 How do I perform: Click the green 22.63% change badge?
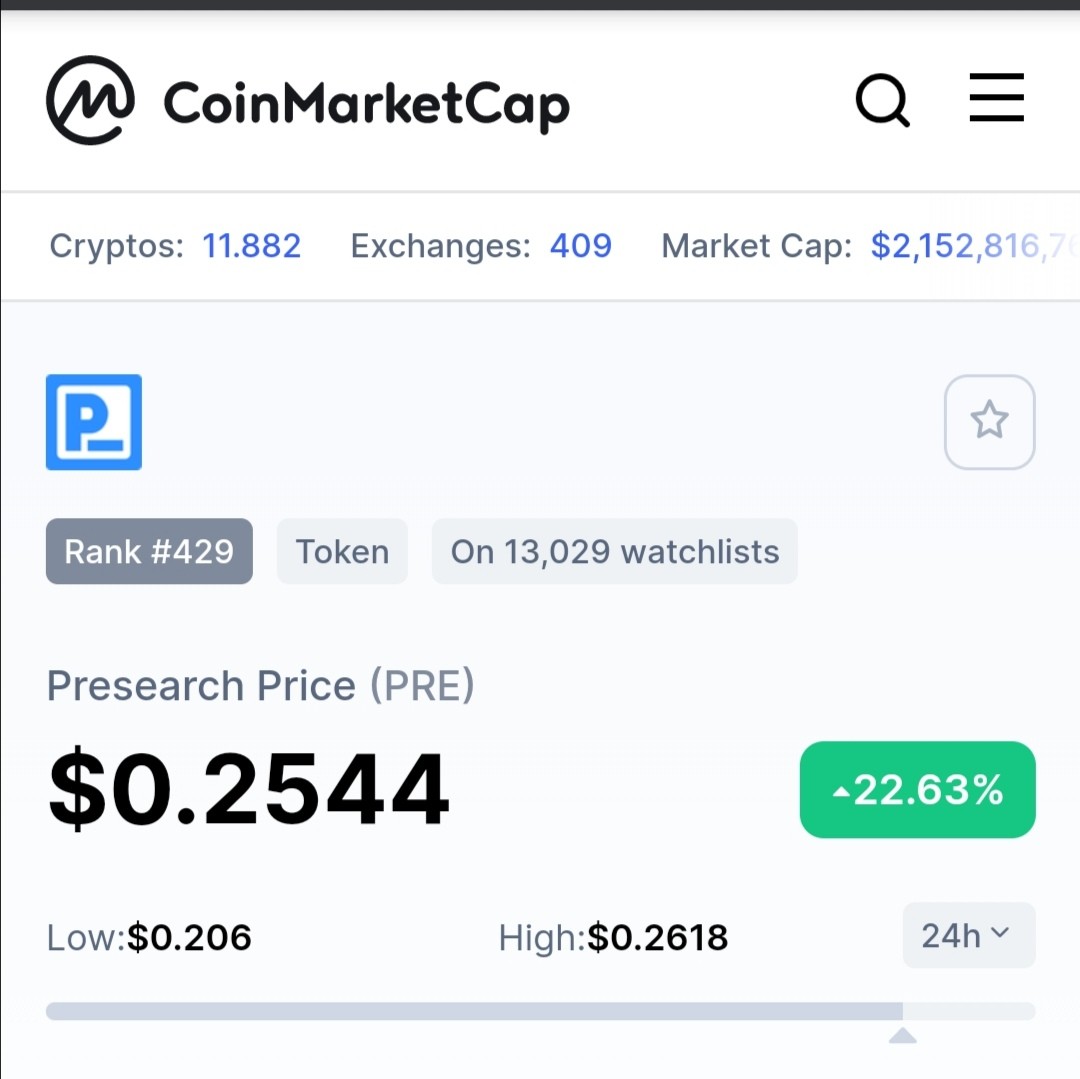[x=917, y=790]
